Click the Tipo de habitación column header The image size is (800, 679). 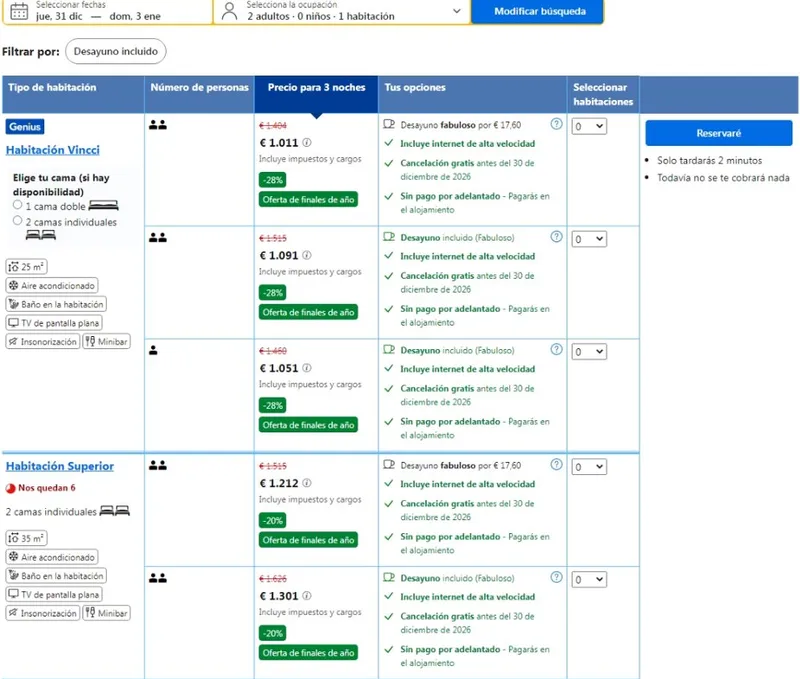73,94
